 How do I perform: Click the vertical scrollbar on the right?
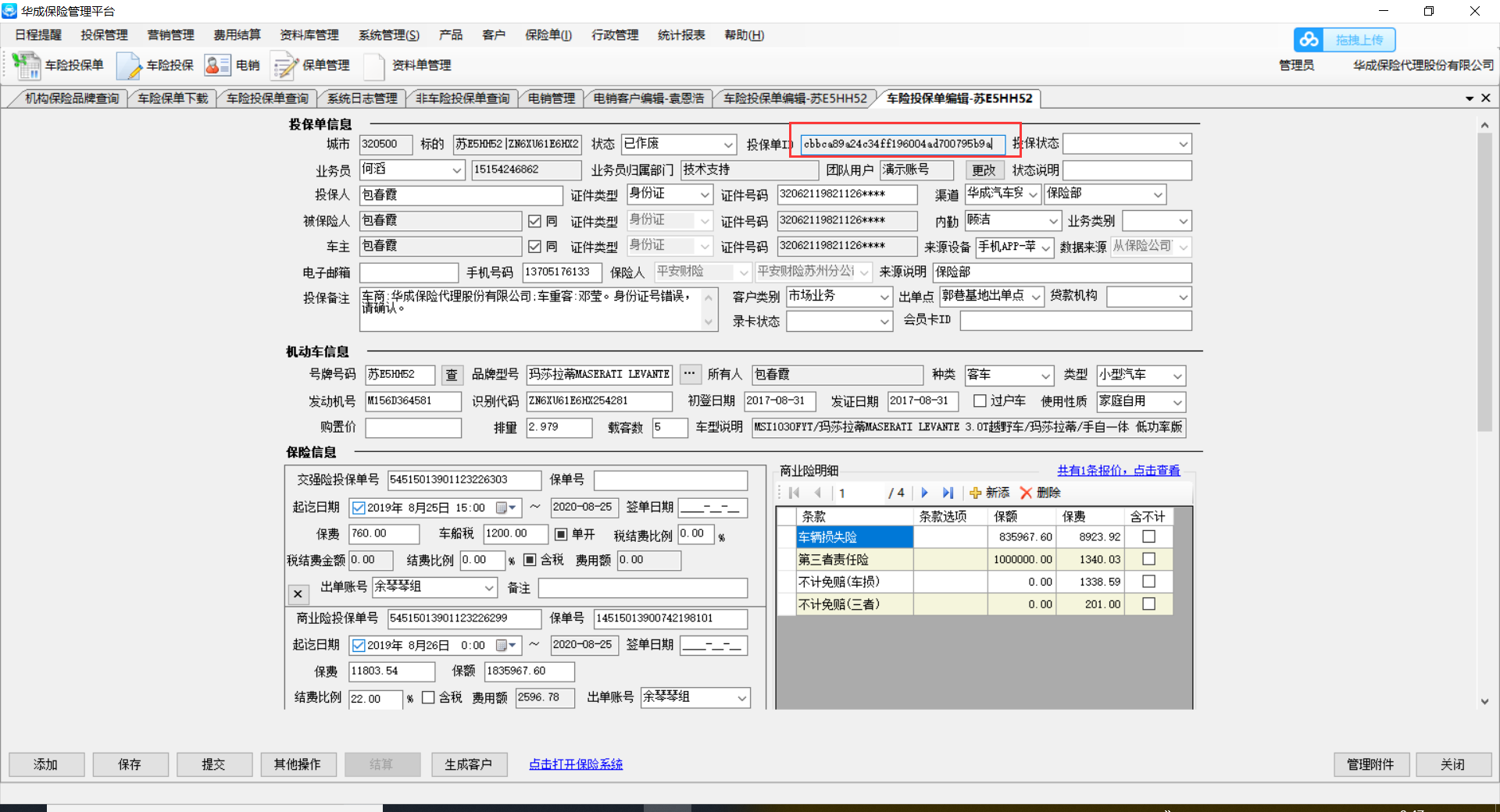click(x=1484, y=281)
